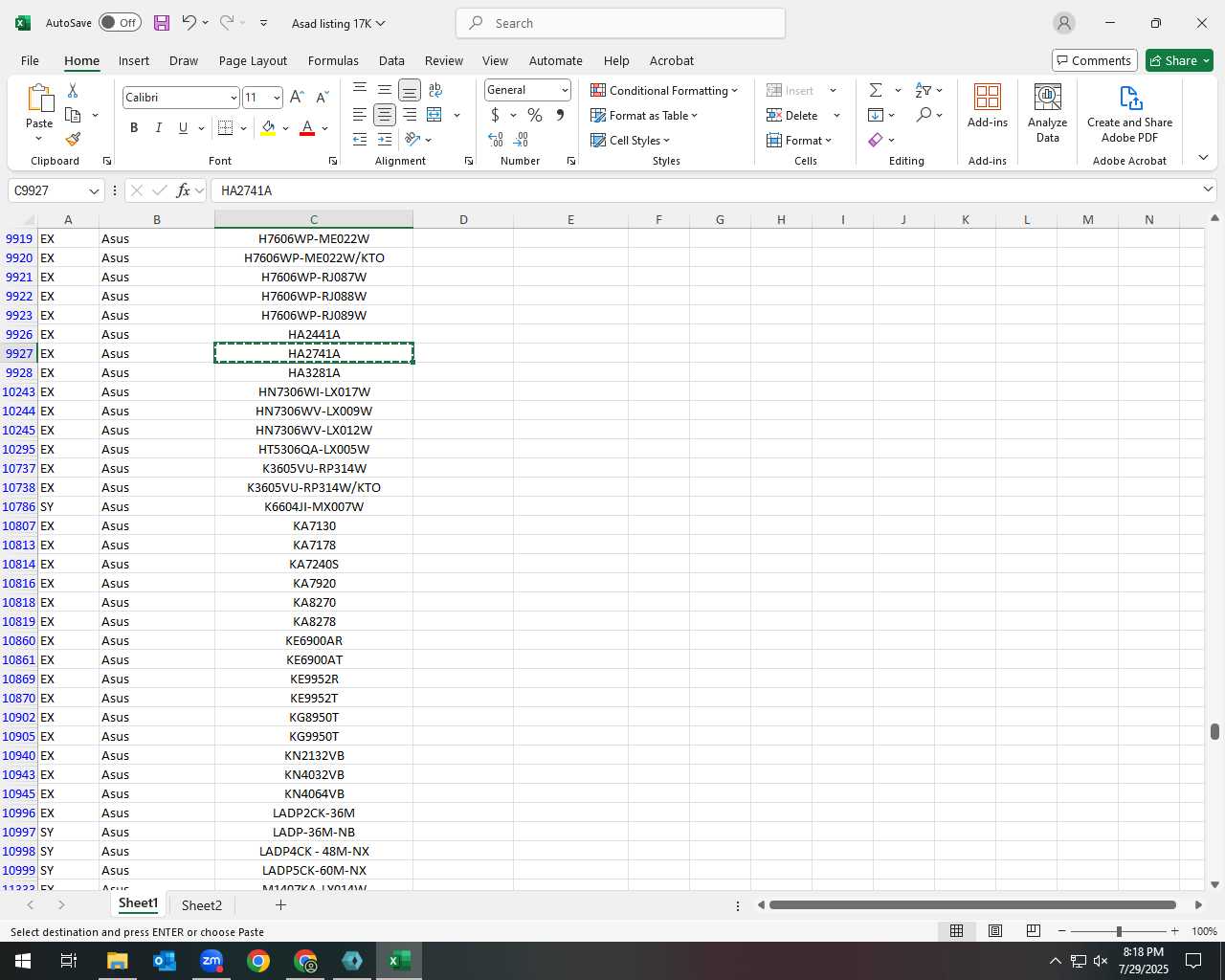Click the Merge and Center icon
This screenshot has height=980, width=1225.
[434, 115]
